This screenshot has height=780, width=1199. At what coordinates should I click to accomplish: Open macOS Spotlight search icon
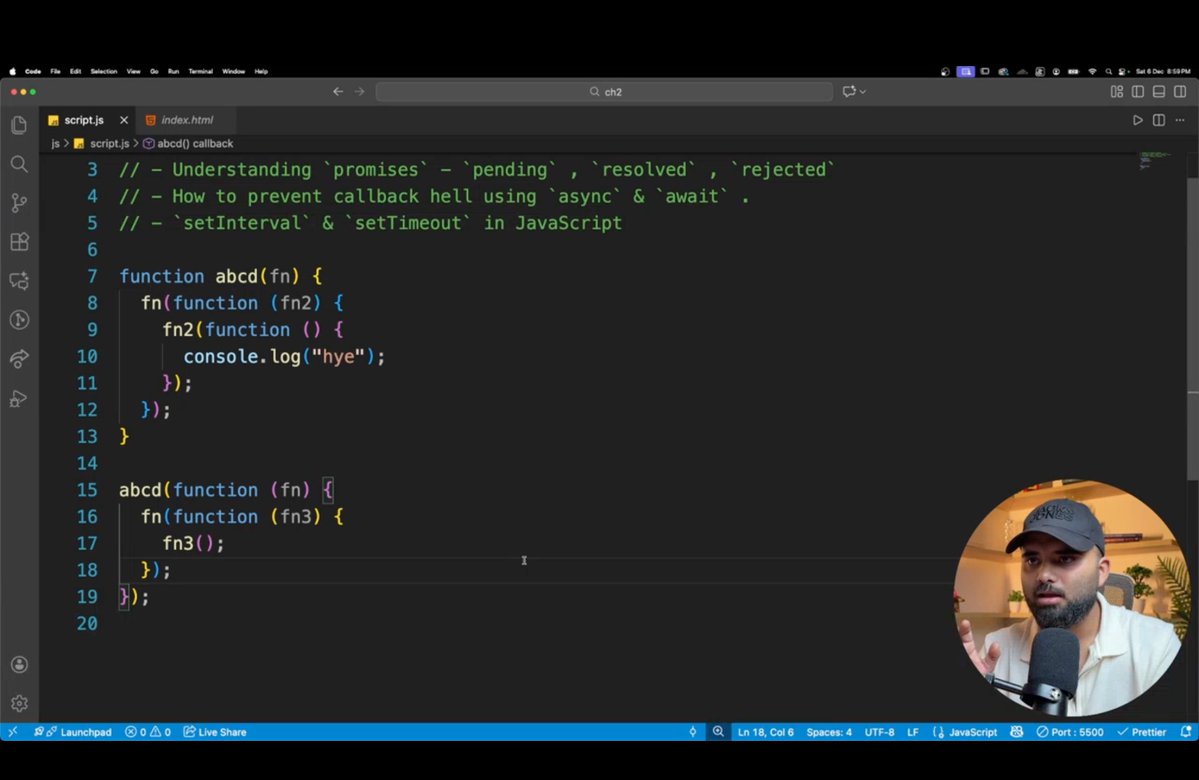point(1108,71)
